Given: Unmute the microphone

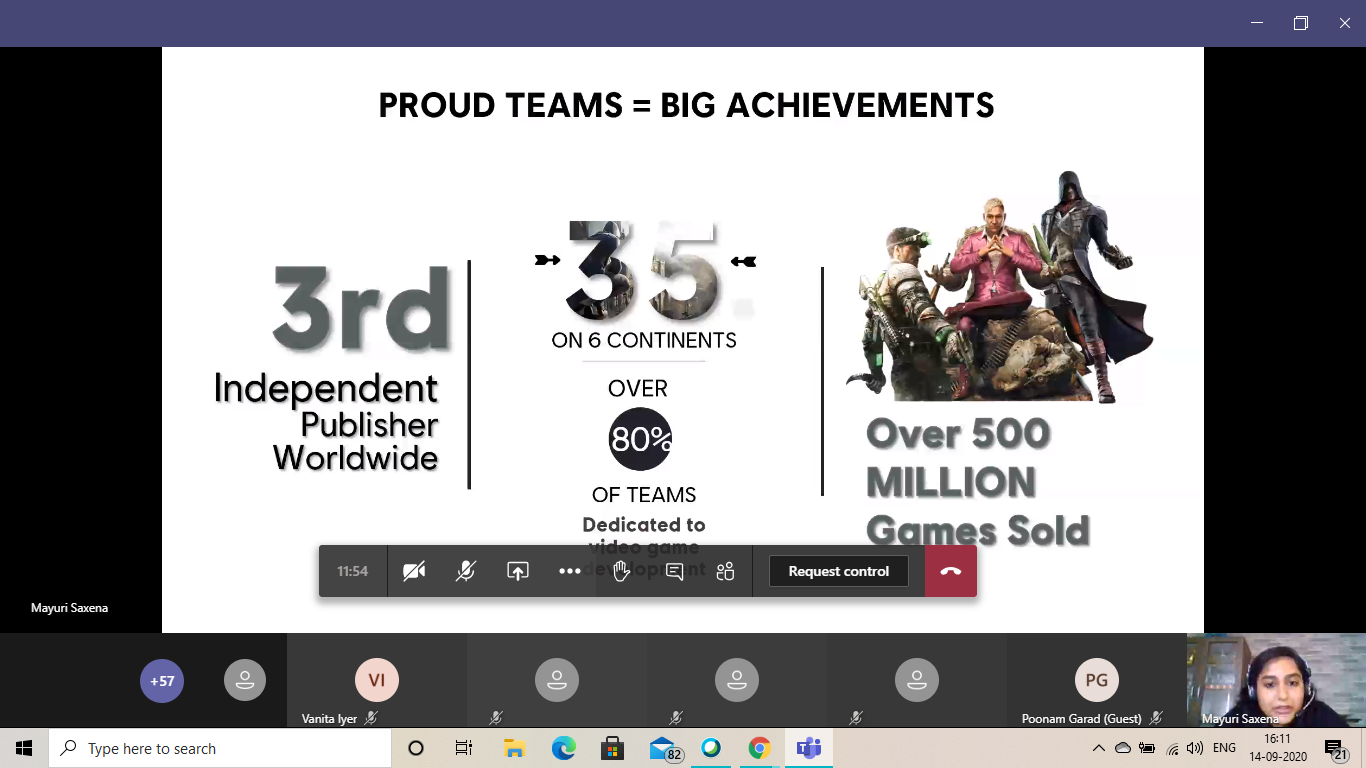Looking at the screenshot, I should (465, 570).
